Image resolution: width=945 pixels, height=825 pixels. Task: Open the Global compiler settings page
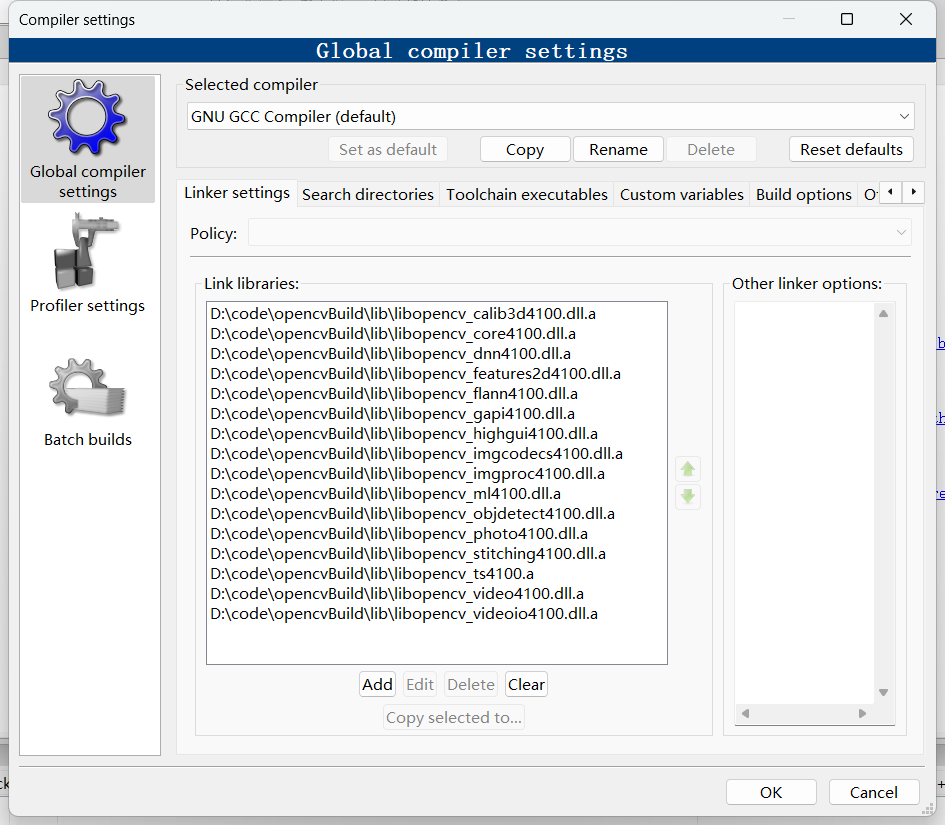[88, 138]
